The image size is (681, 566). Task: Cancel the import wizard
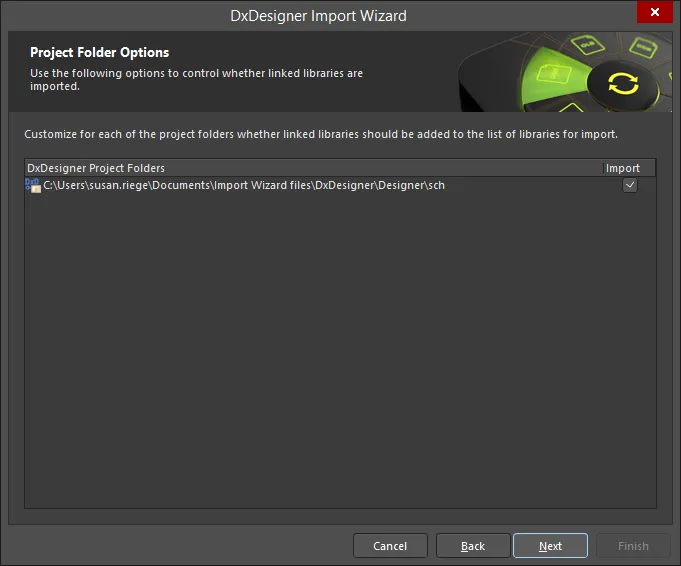[390, 546]
